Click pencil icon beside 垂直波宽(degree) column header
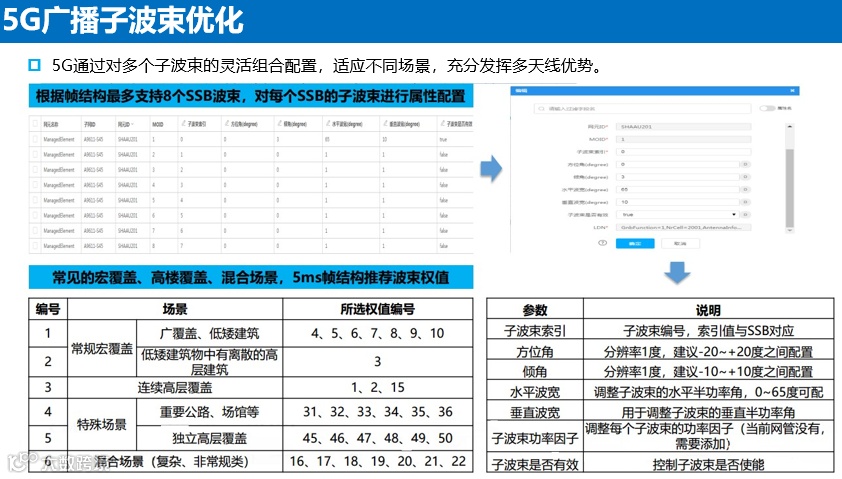The image size is (842, 479). click(x=385, y=124)
